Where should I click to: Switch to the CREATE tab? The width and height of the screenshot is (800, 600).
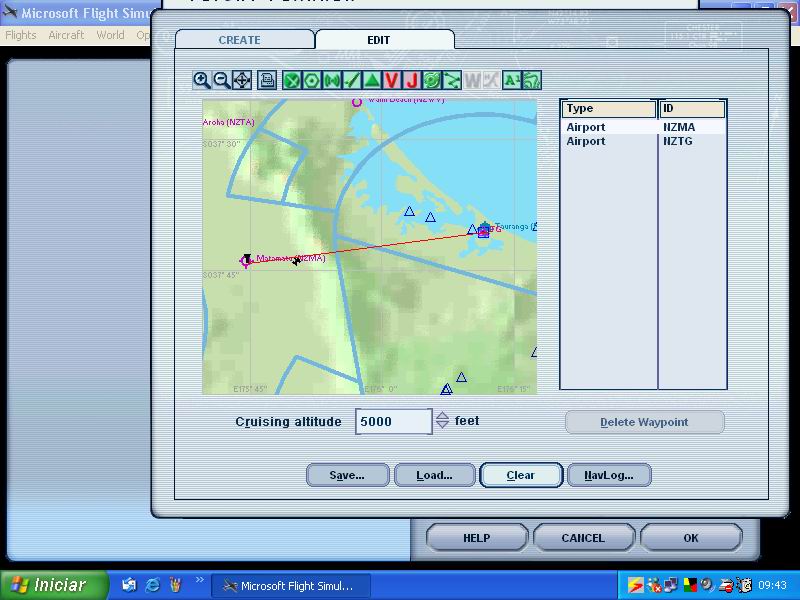(x=239, y=40)
